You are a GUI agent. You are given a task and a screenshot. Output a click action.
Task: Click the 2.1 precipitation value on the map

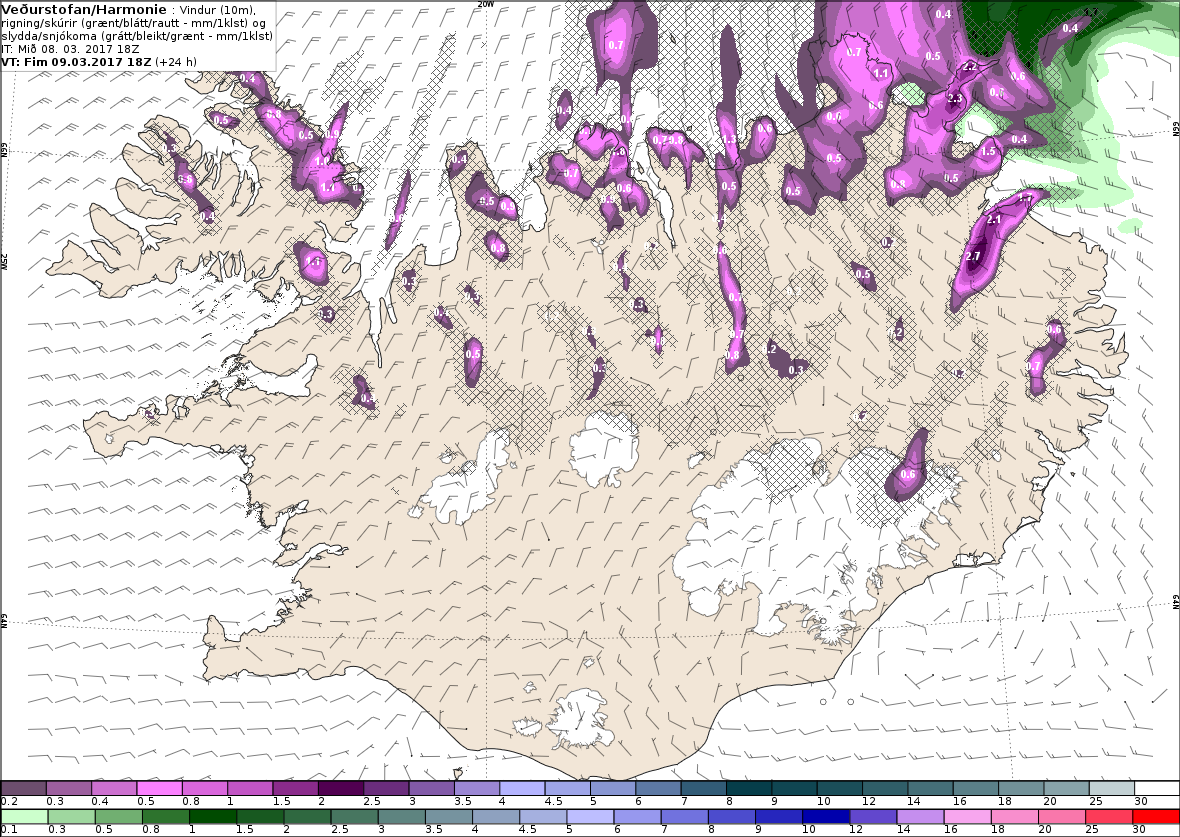point(994,219)
